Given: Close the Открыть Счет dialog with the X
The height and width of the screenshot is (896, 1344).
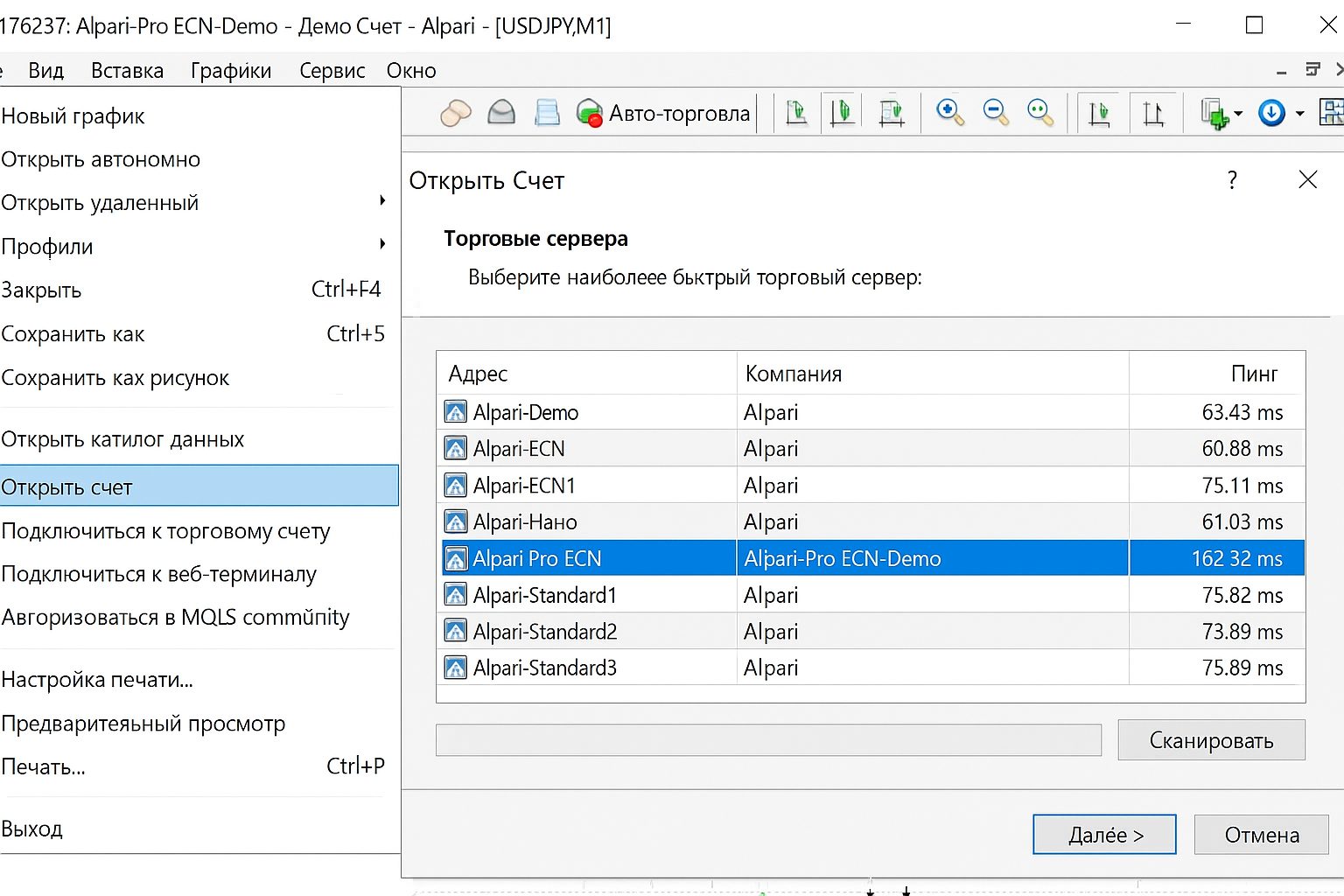Looking at the screenshot, I should [x=1308, y=180].
